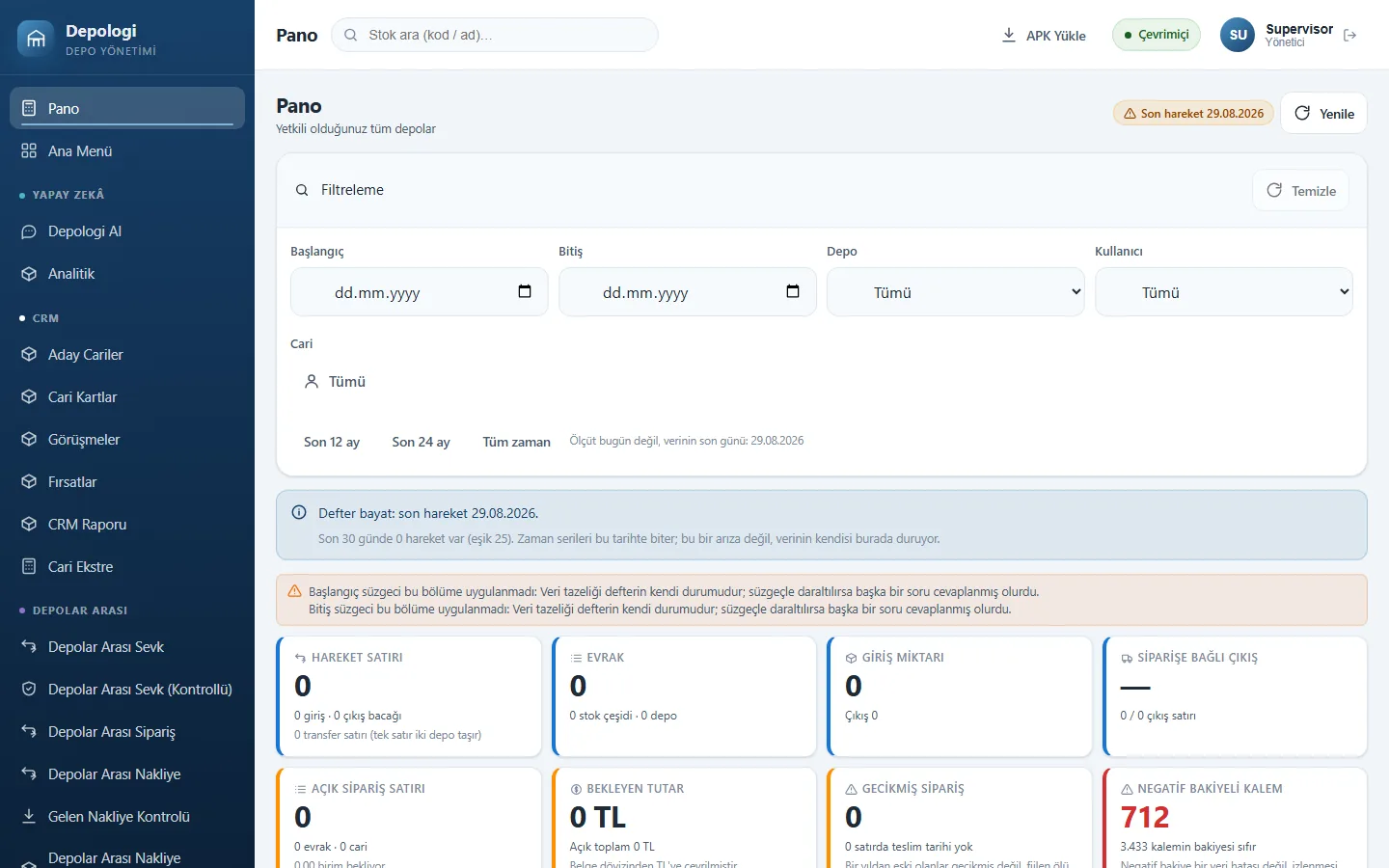Open Fırsatlar in the sidebar
The image size is (1389, 868).
127,482
